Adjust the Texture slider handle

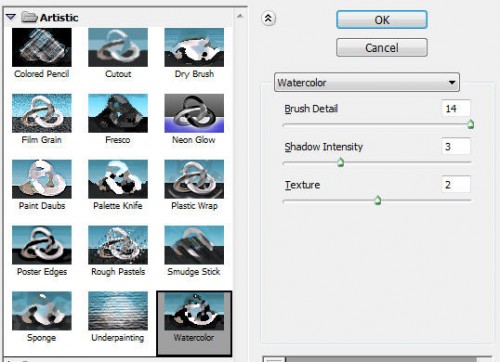click(x=378, y=201)
